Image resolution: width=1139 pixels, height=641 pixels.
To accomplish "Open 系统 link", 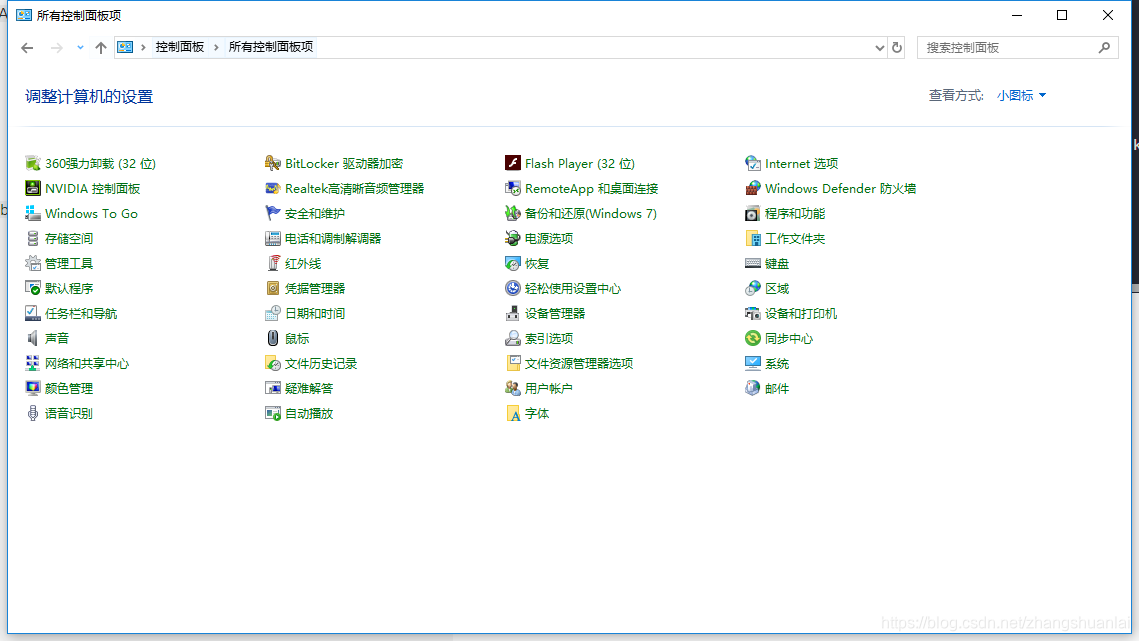I will 777,363.
